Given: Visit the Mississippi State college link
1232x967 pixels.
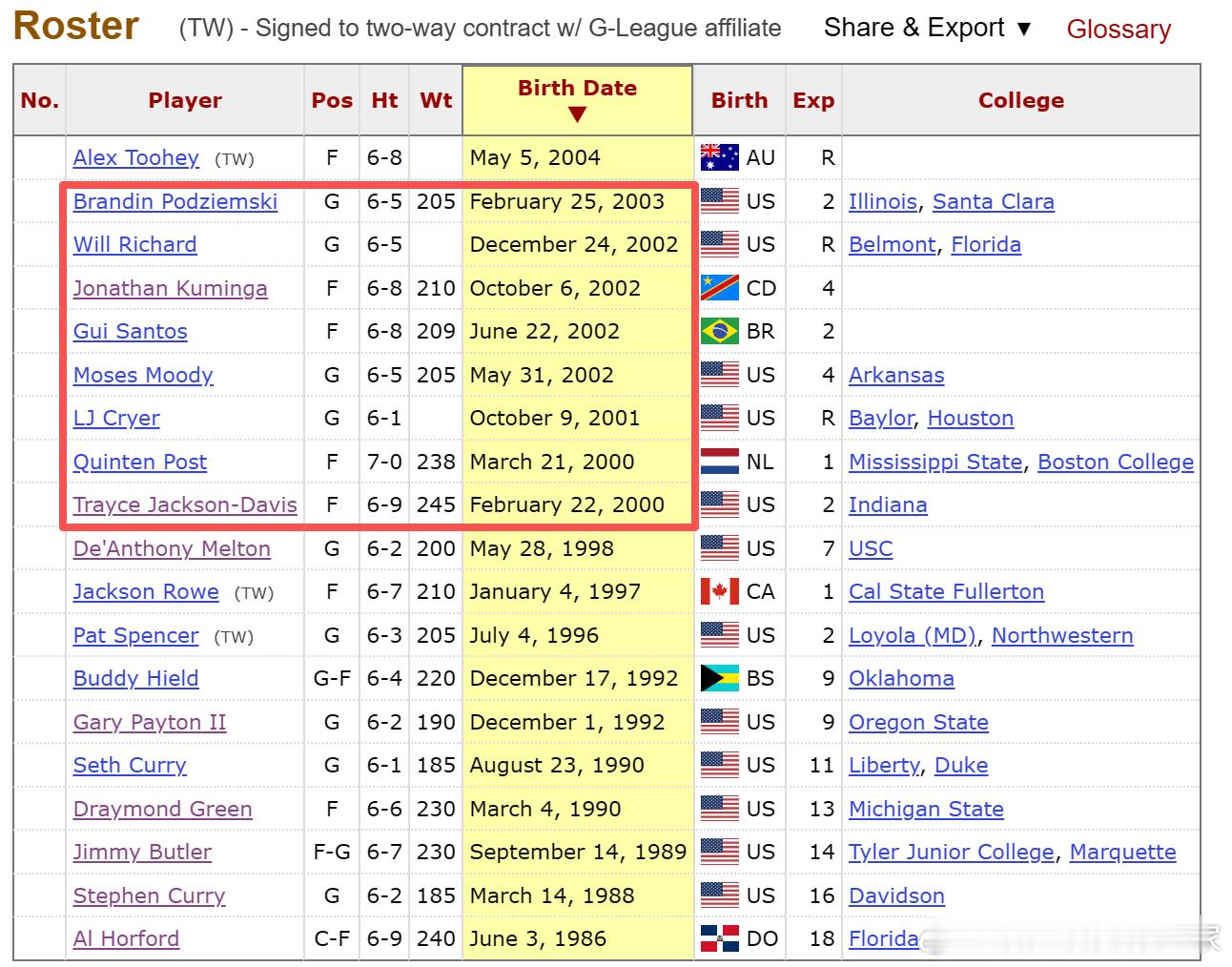Looking at the screenshot, I should coord(935,463).
